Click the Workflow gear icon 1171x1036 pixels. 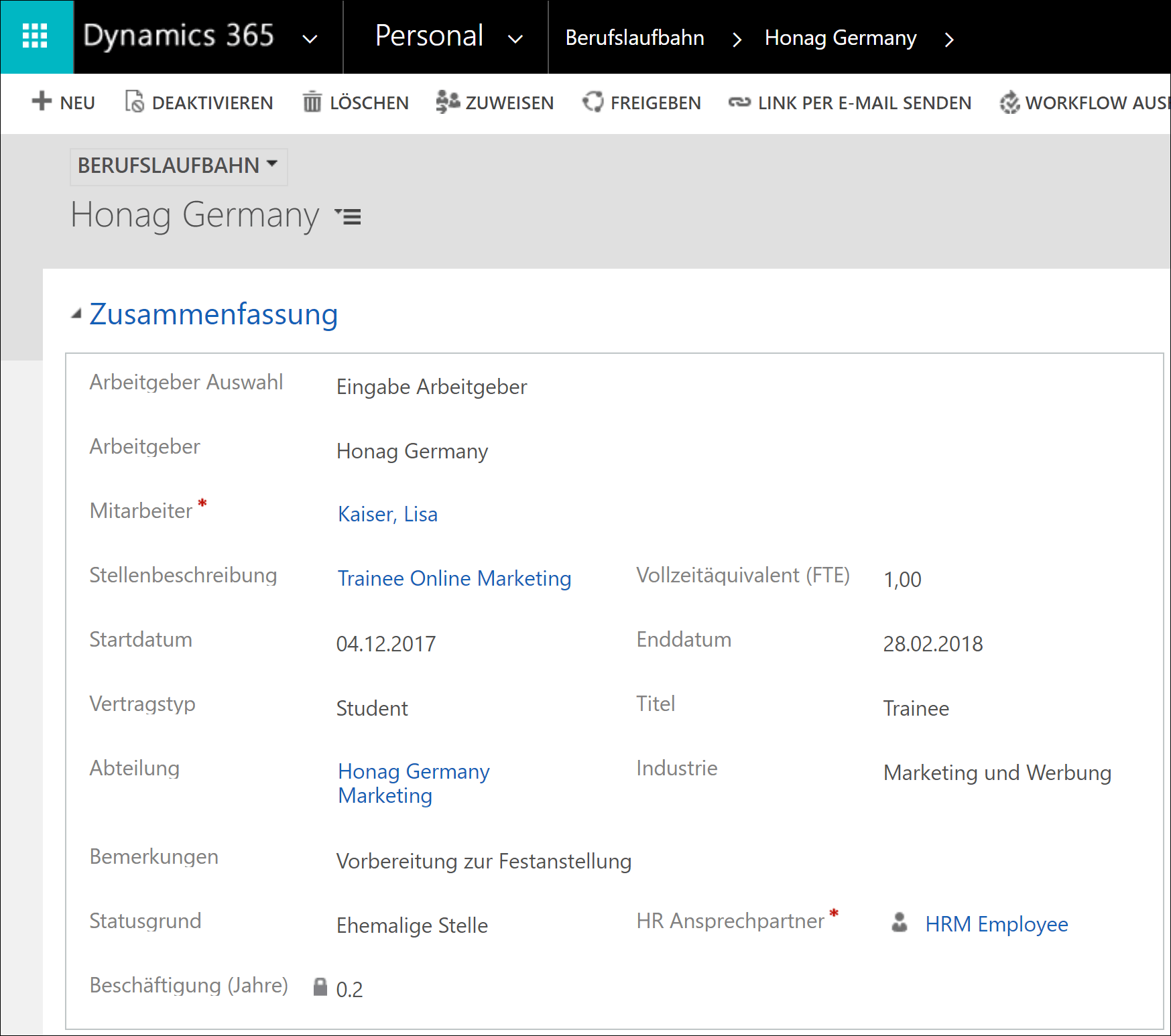click(x=1009, y=103)
